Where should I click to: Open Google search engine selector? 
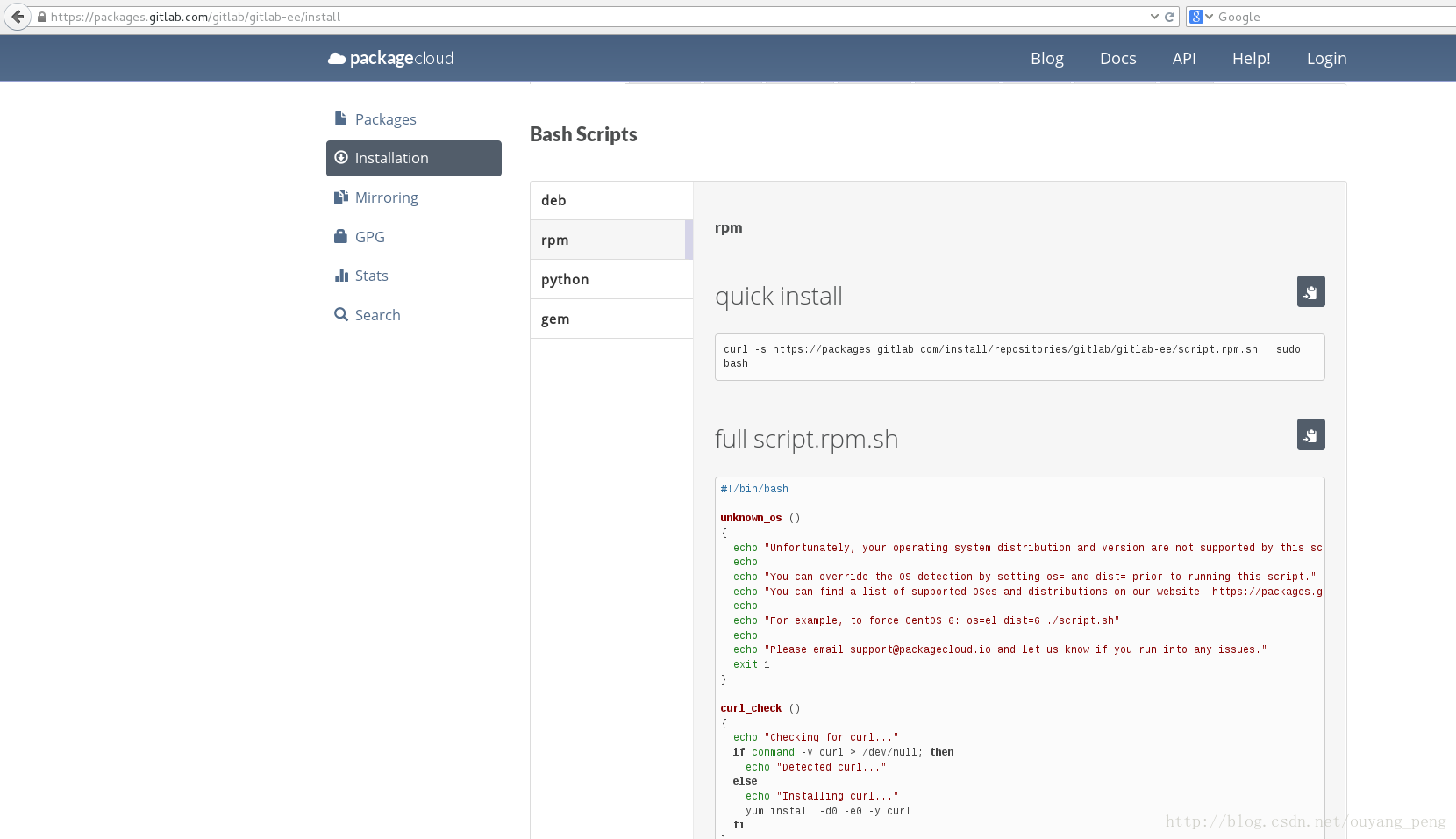pos(1201,17)
